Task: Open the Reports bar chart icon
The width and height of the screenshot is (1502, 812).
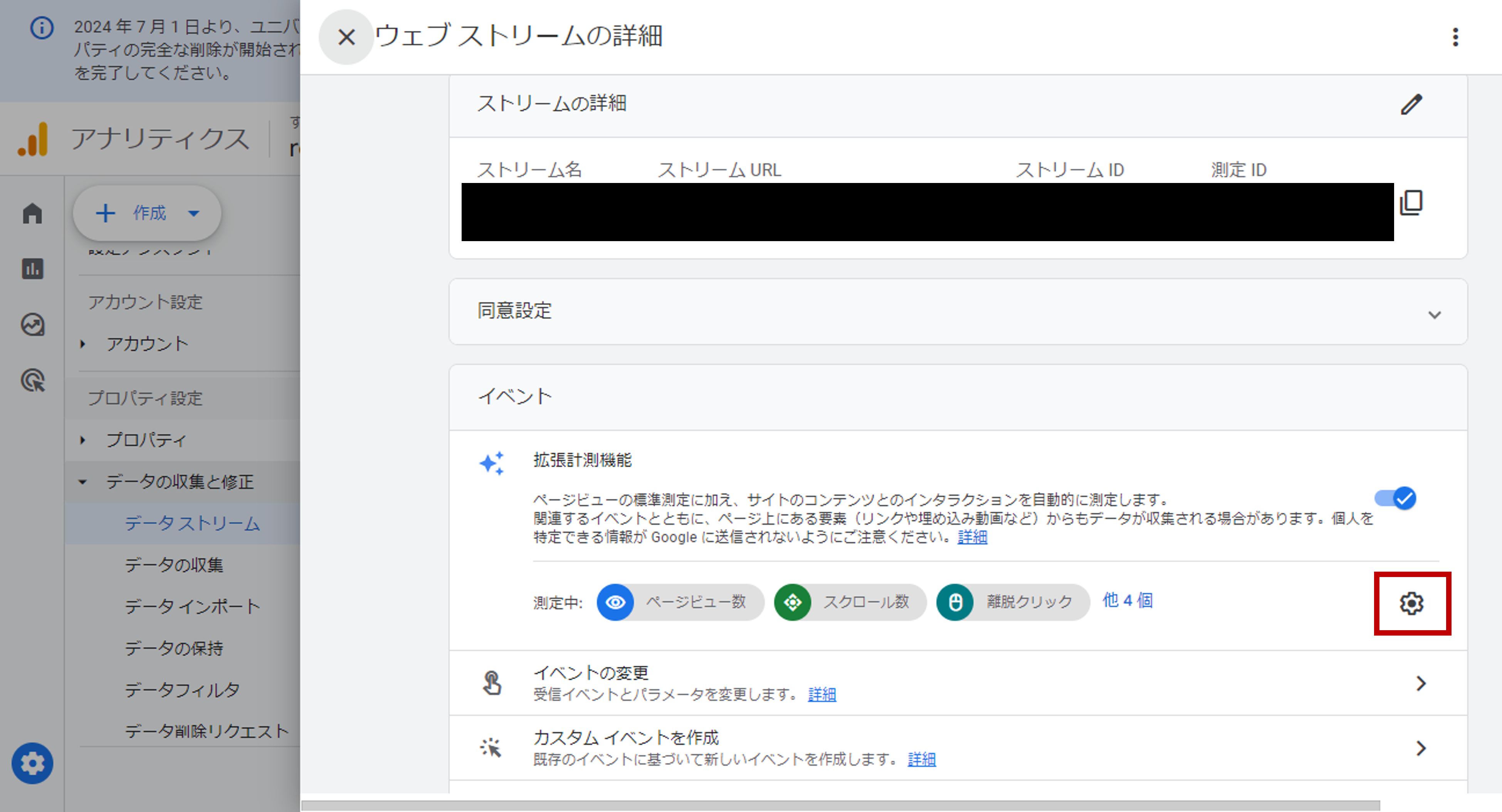Action: [33, 269]
